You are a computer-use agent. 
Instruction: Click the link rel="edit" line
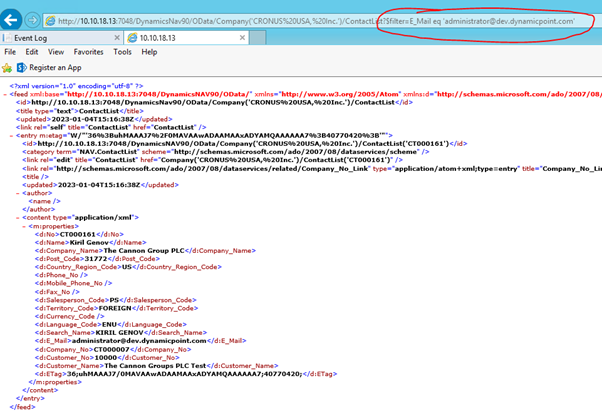[x=212, y=160]
